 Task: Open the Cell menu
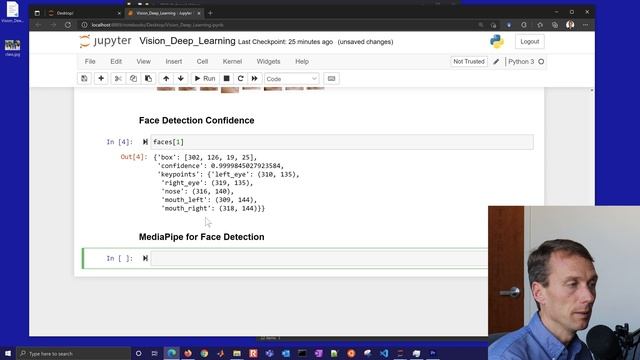202,62
